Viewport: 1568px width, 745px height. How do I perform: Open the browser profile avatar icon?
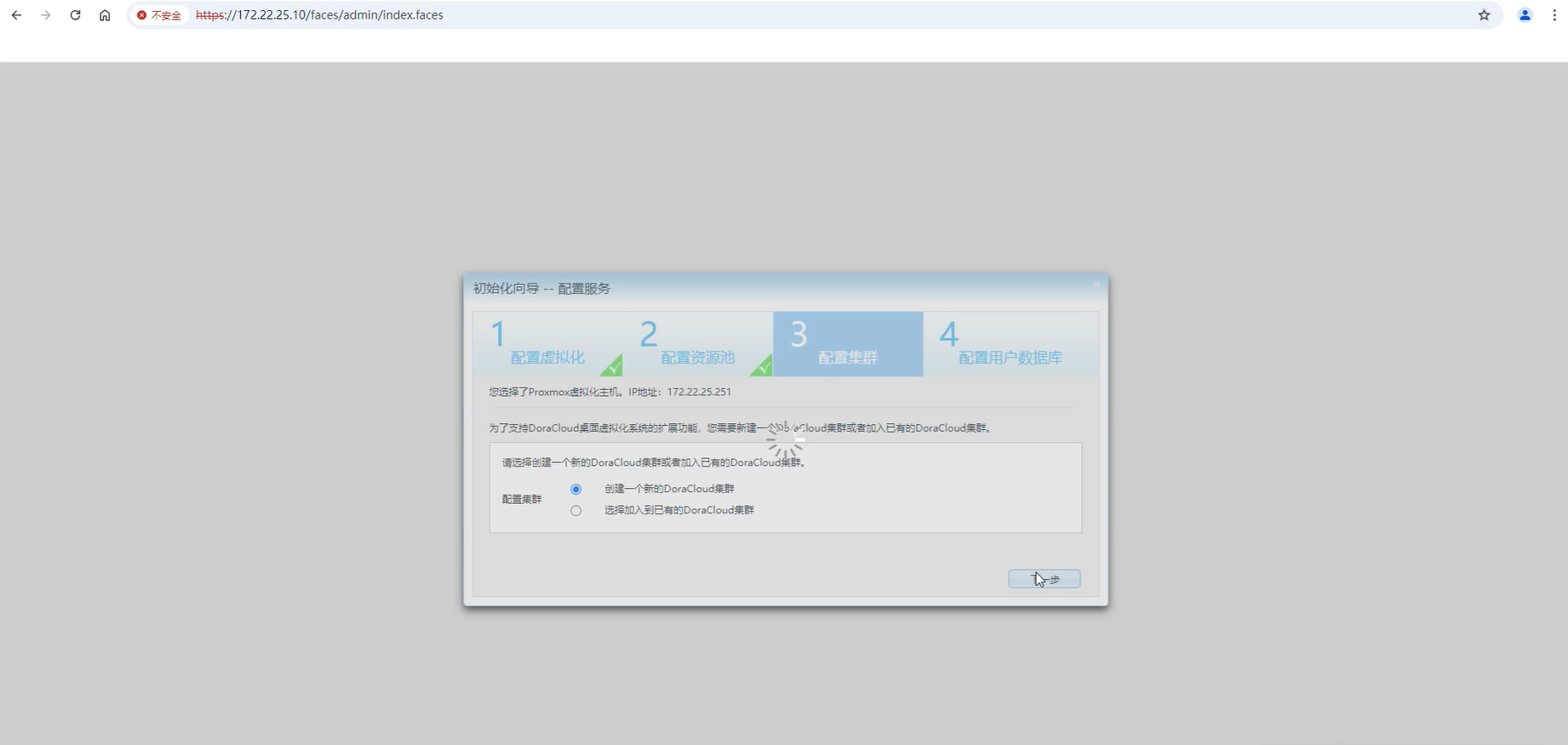1525,15
